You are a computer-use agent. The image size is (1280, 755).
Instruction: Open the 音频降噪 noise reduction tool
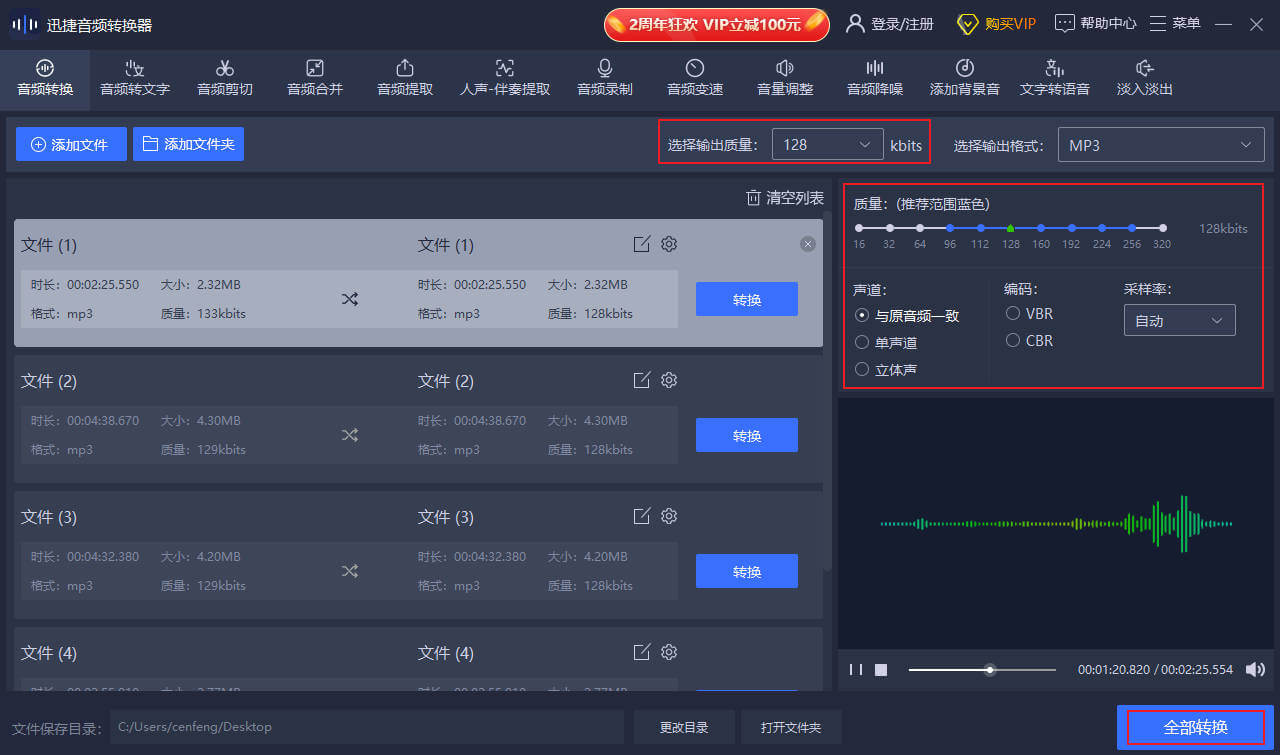[x=874, y=79]
